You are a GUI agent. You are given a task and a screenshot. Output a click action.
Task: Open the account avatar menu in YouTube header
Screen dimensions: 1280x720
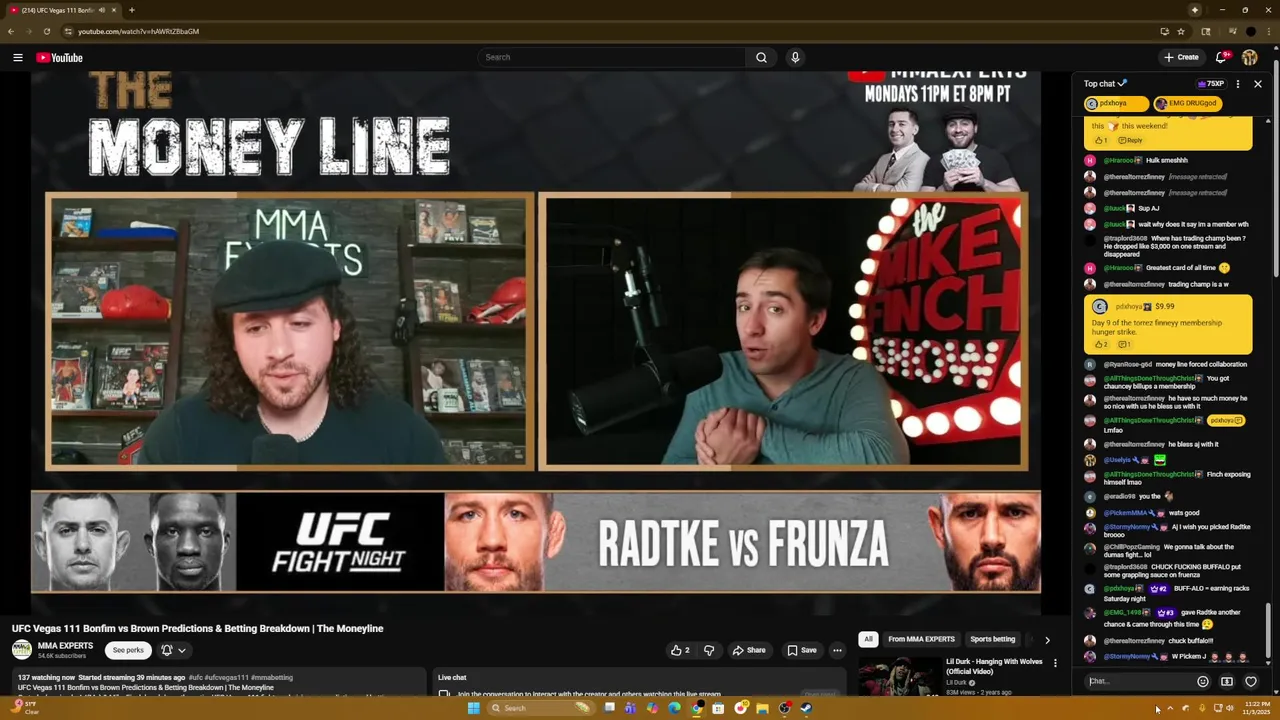[x=1250, y=57]
